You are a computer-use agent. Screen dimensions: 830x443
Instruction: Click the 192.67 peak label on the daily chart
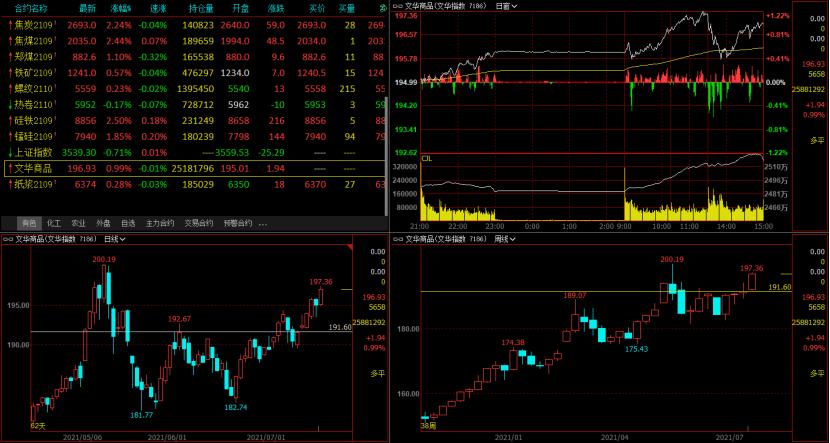[x=179, y=319]
